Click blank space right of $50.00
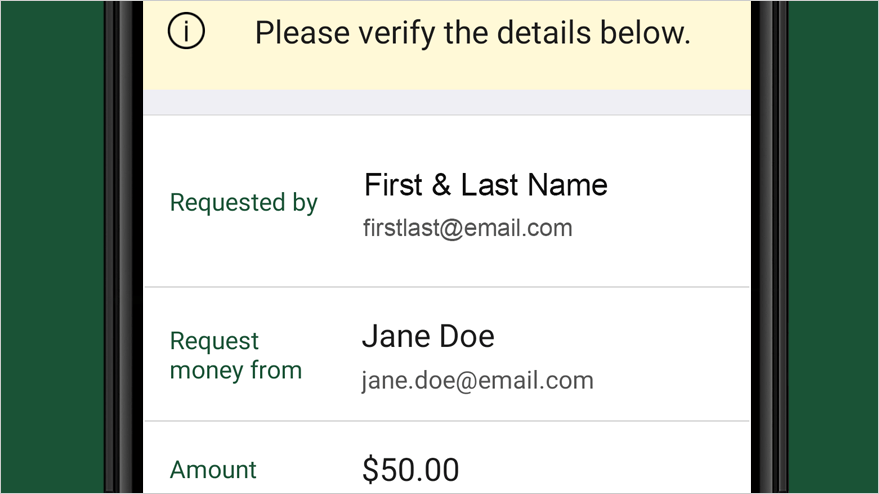 (603, 470)
